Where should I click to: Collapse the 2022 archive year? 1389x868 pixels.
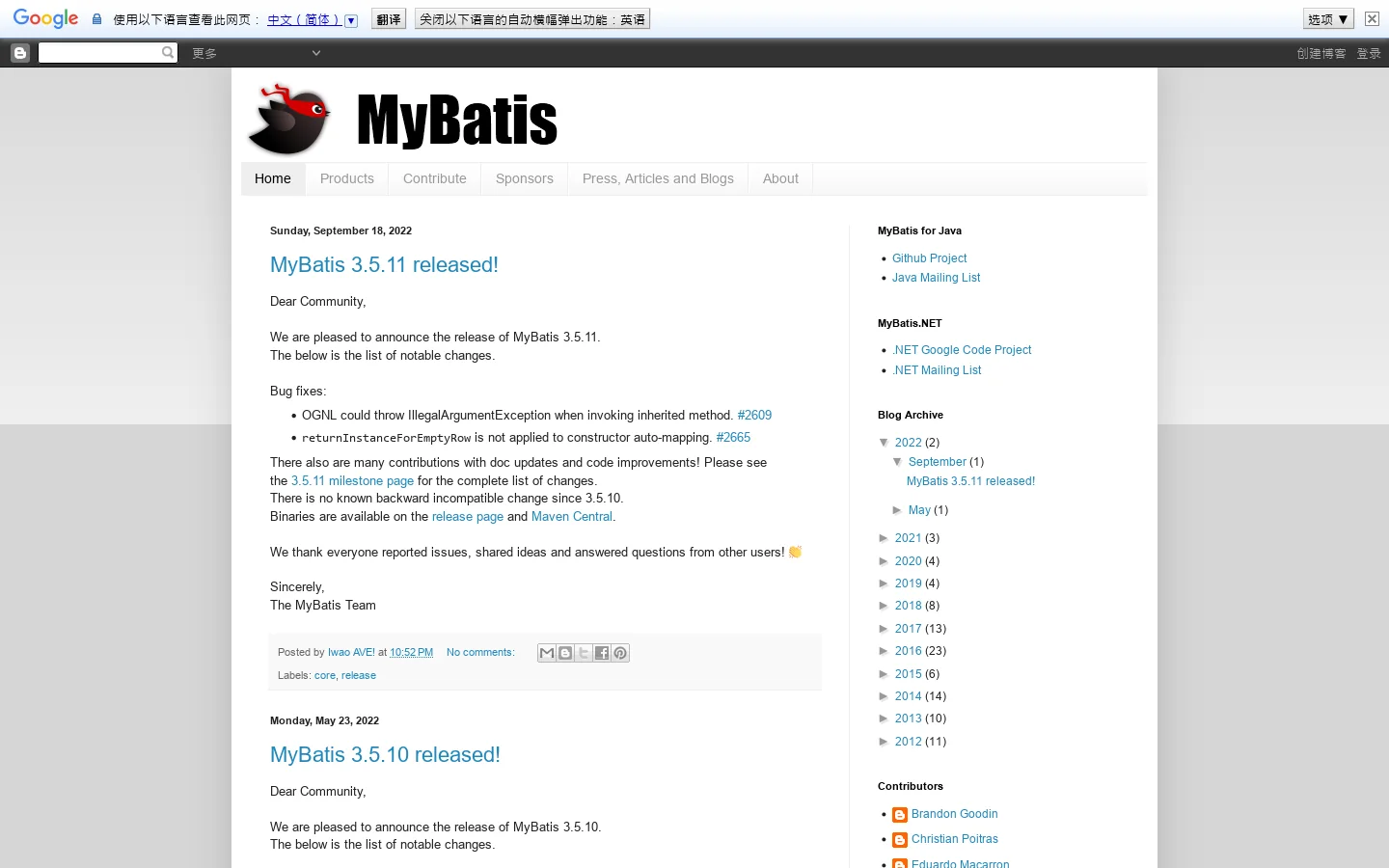885,443
